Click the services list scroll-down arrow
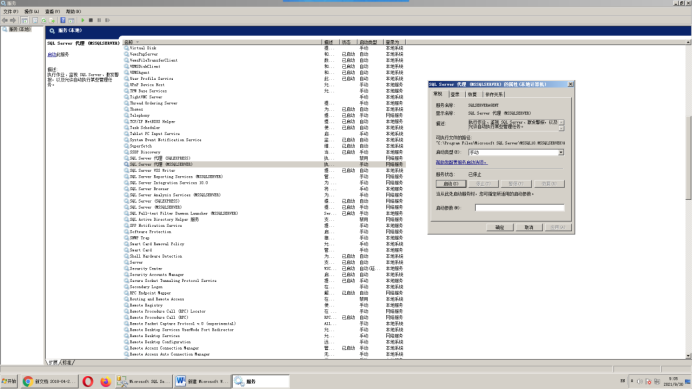The height and width of the screenshot is (390, 693). click(x=689, y=356)
